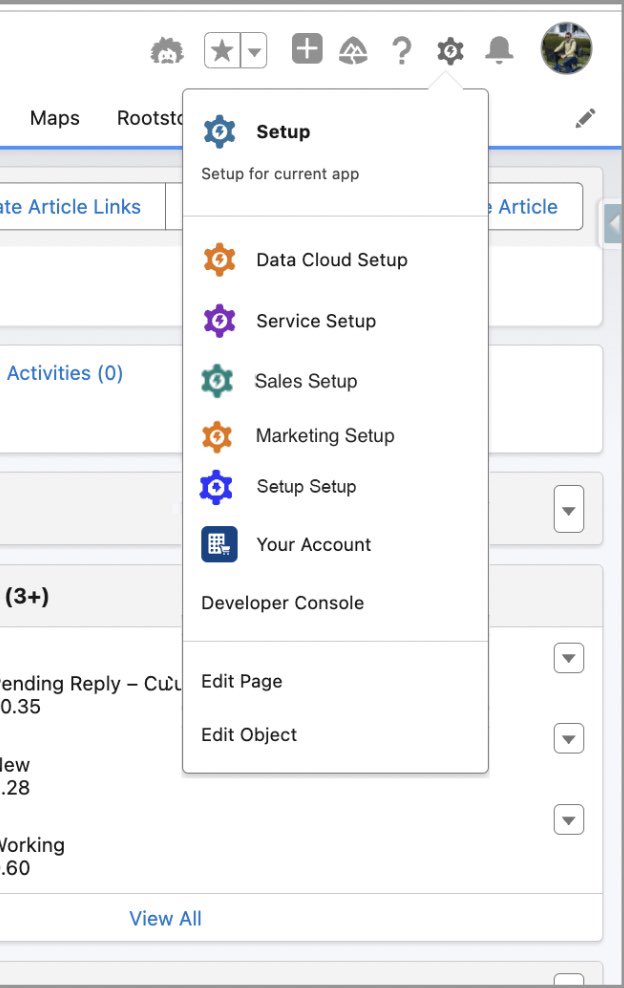Click the teal Sales Setup gear icon
Viewport: 624px width, 988px height.
click(x=217, y=381)
